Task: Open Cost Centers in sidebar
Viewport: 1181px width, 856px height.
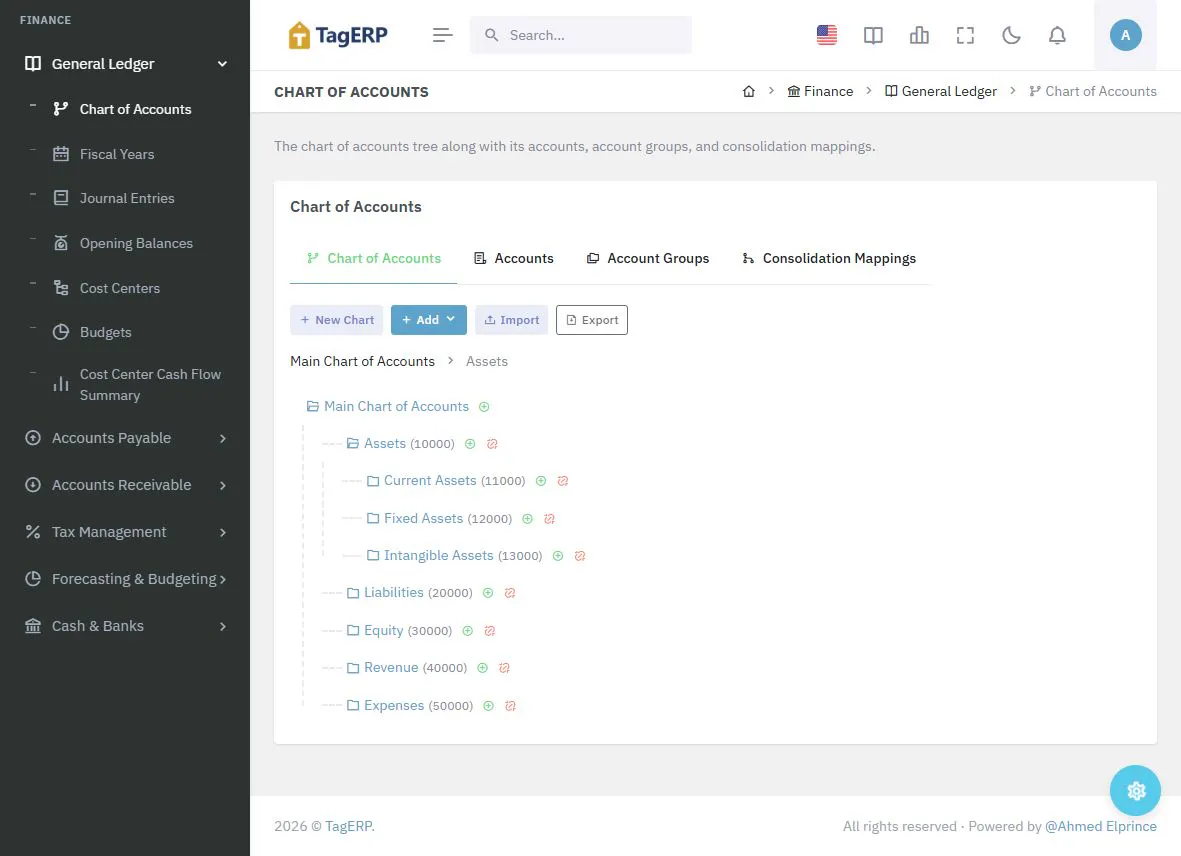Action: pyautogui.click(x=120, y=288)
